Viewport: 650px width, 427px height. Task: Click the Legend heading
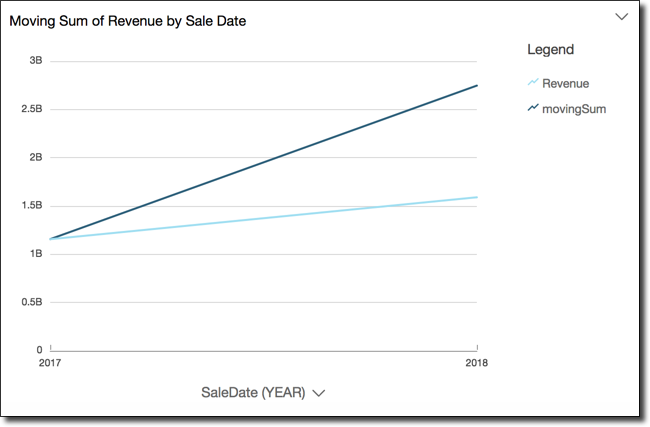click(550, 50)
